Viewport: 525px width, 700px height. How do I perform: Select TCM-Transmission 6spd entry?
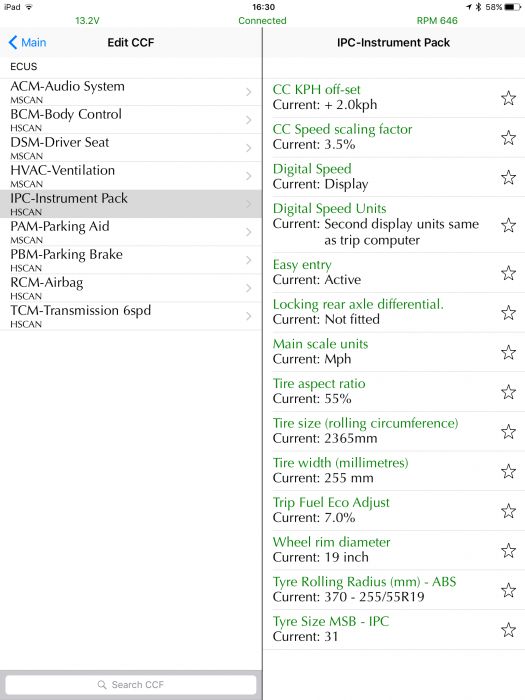(x=131, y=316)
